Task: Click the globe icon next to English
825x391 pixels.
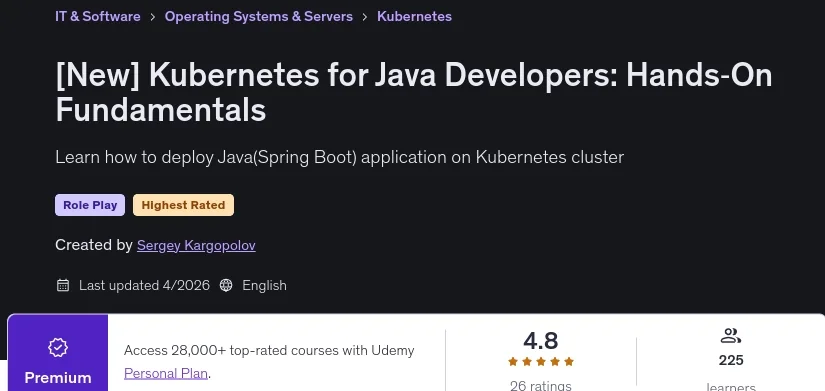Action: tap(226, 285)
